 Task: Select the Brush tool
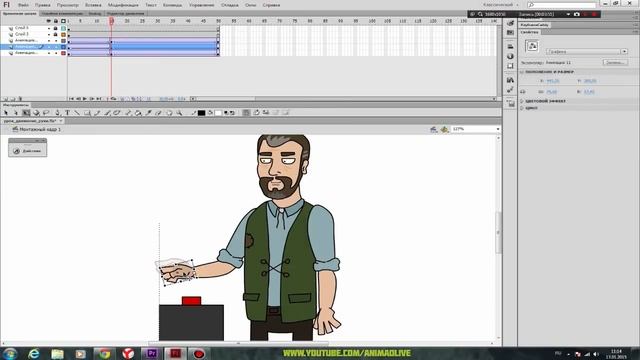(107, 113)
